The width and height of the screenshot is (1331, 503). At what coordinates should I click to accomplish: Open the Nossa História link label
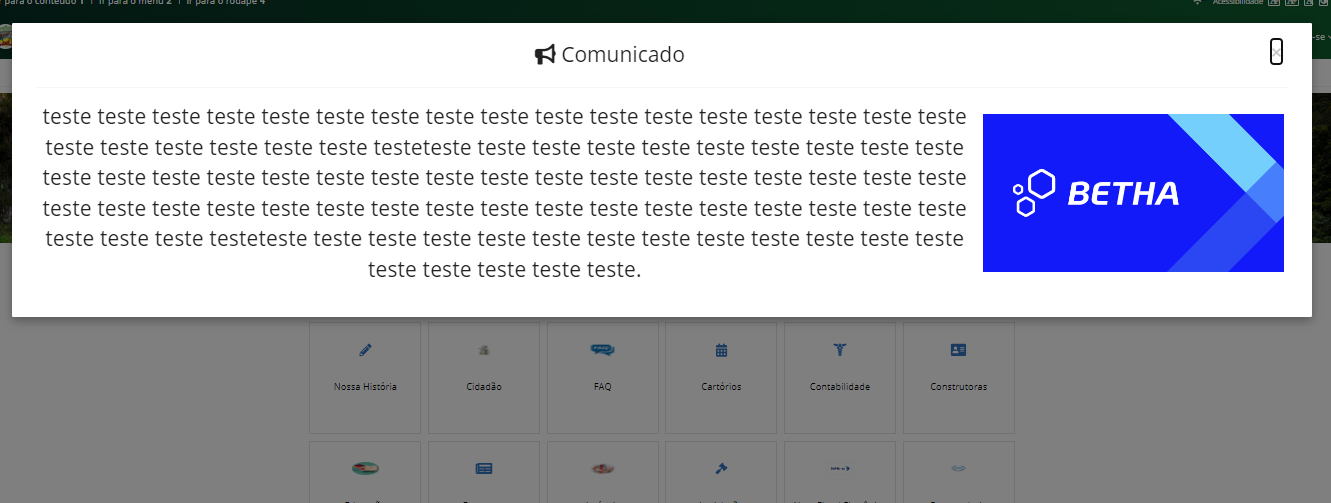pyautogui.click(x=365, y=386)
